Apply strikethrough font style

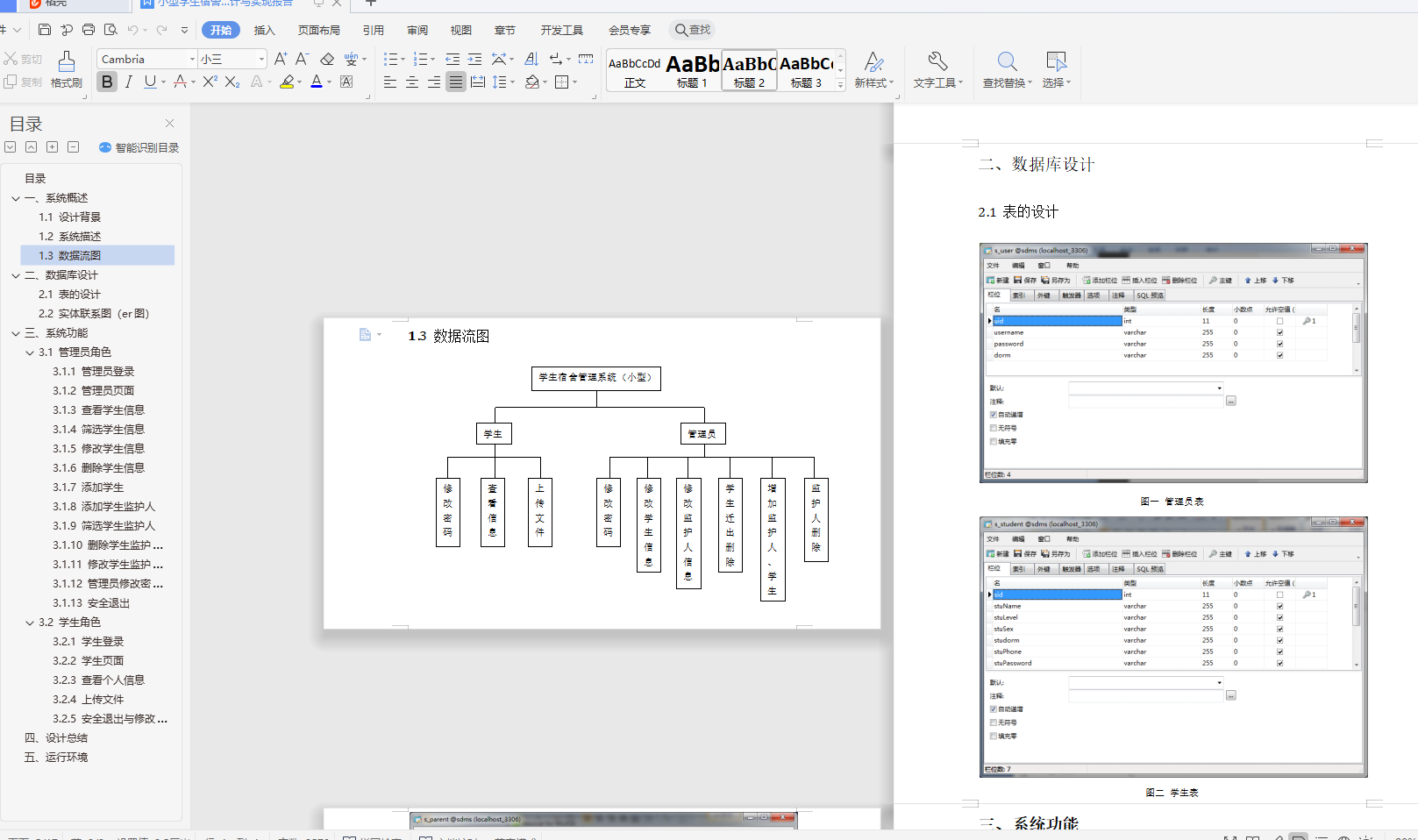click(x=179, y=82)
